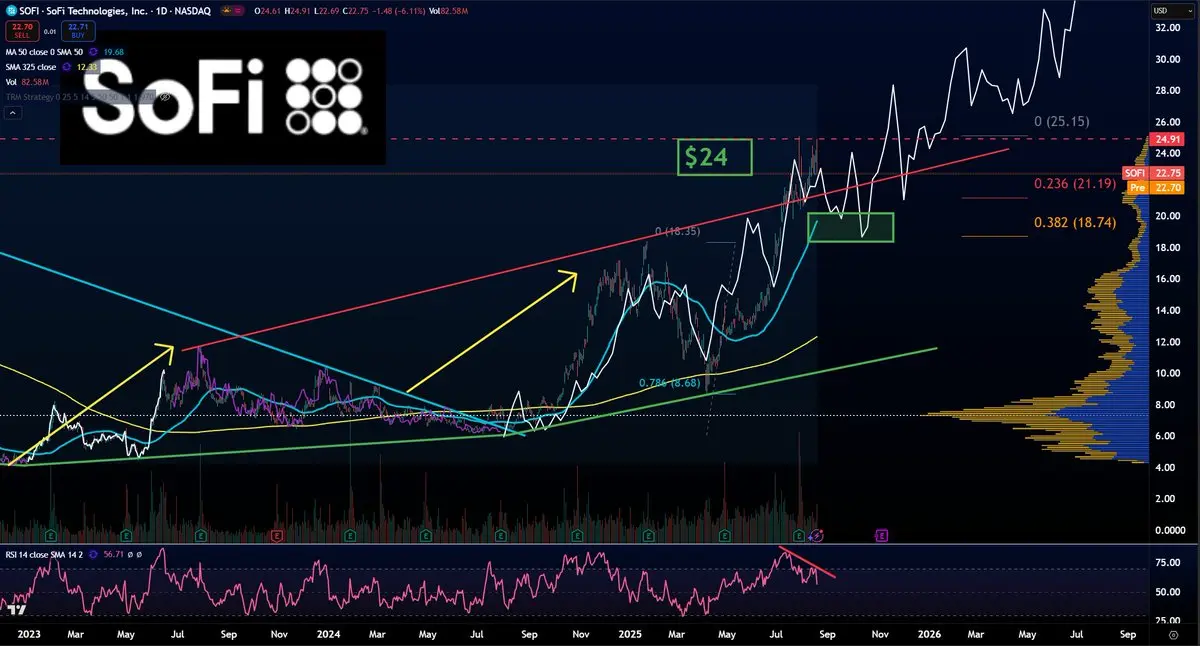
Task: Select the TRM Strategy legend text
Action: point(80,97)
